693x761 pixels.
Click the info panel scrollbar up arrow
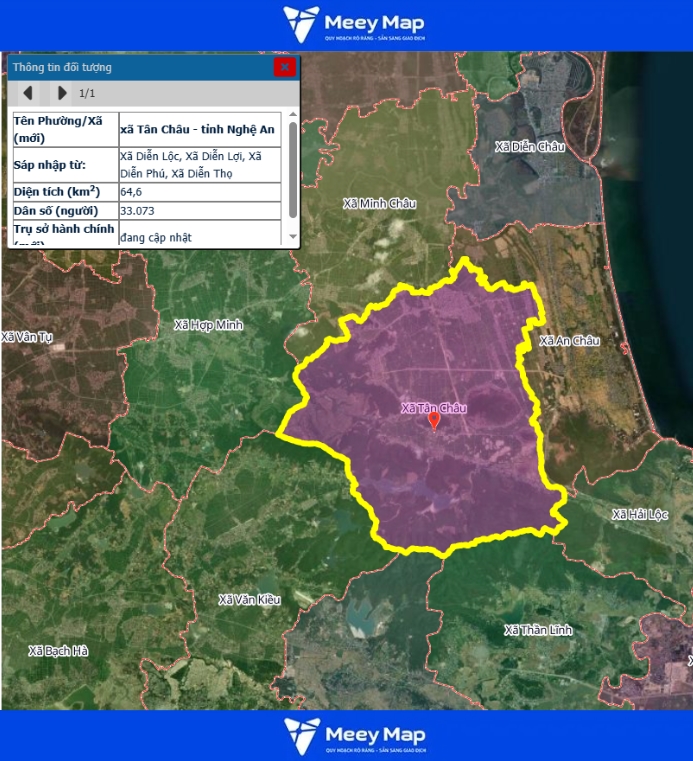coord(293,117)
